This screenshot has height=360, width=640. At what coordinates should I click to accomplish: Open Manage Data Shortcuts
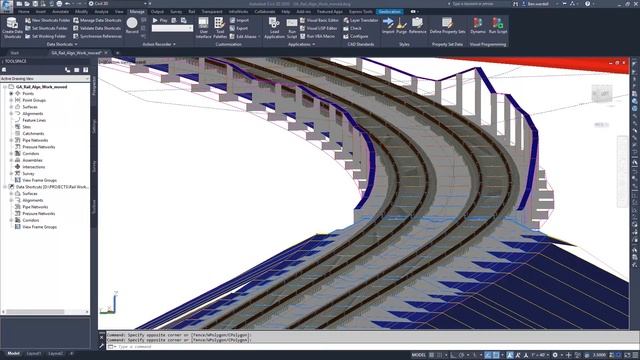pyautogui.click(x=97, y=20)
